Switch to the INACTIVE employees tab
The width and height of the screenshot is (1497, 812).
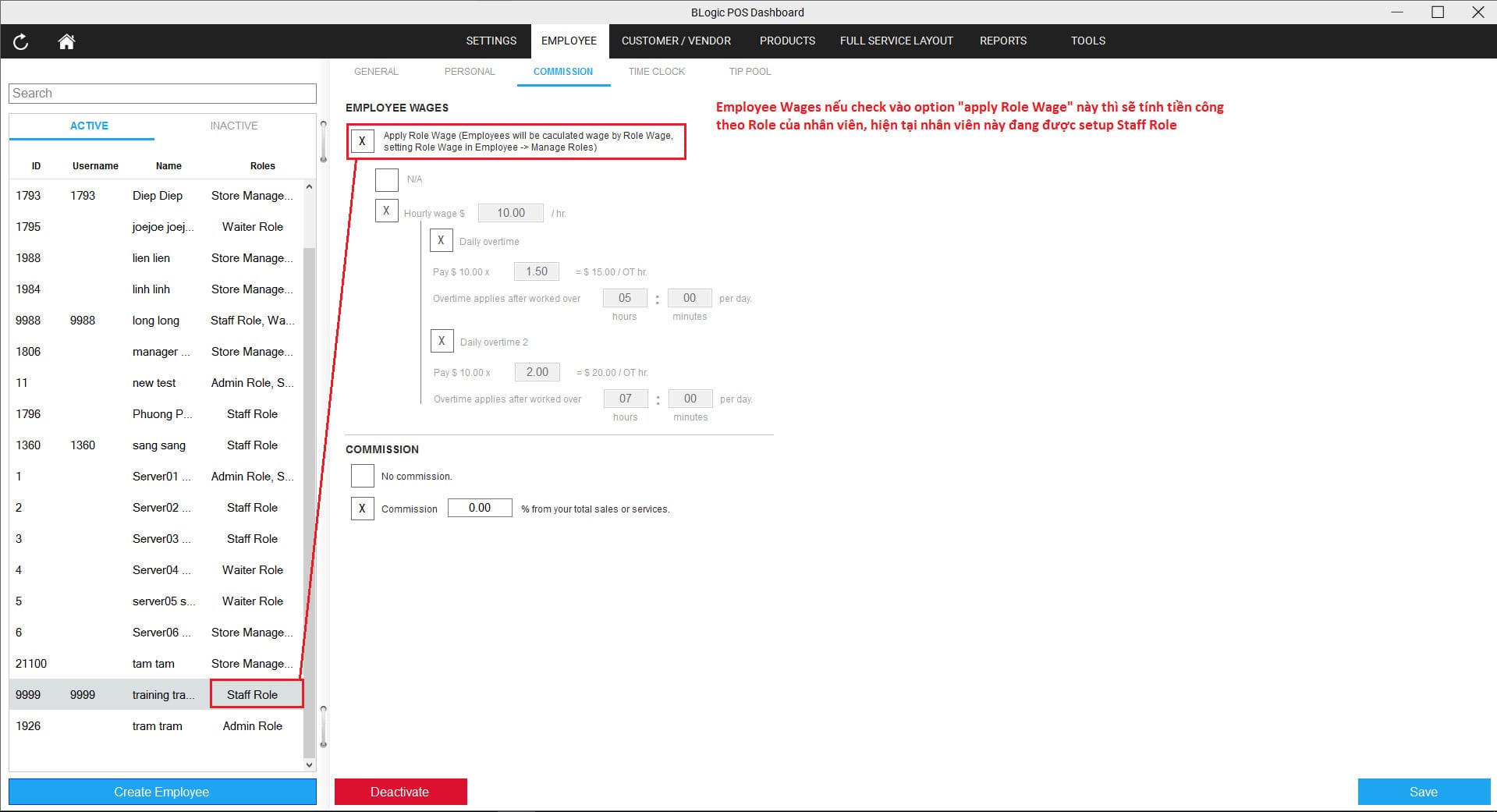click(x=233, y=126)
